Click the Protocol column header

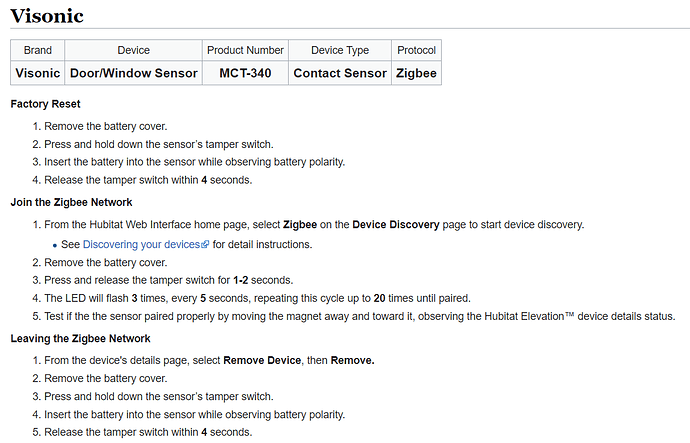click(x=416, y=50)
